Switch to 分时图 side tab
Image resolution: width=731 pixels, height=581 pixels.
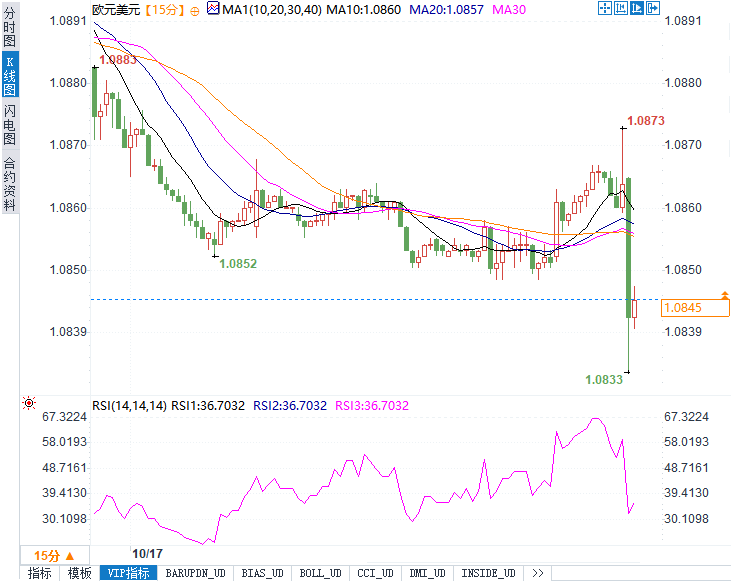pyautogui.click(x=9, y=28)
